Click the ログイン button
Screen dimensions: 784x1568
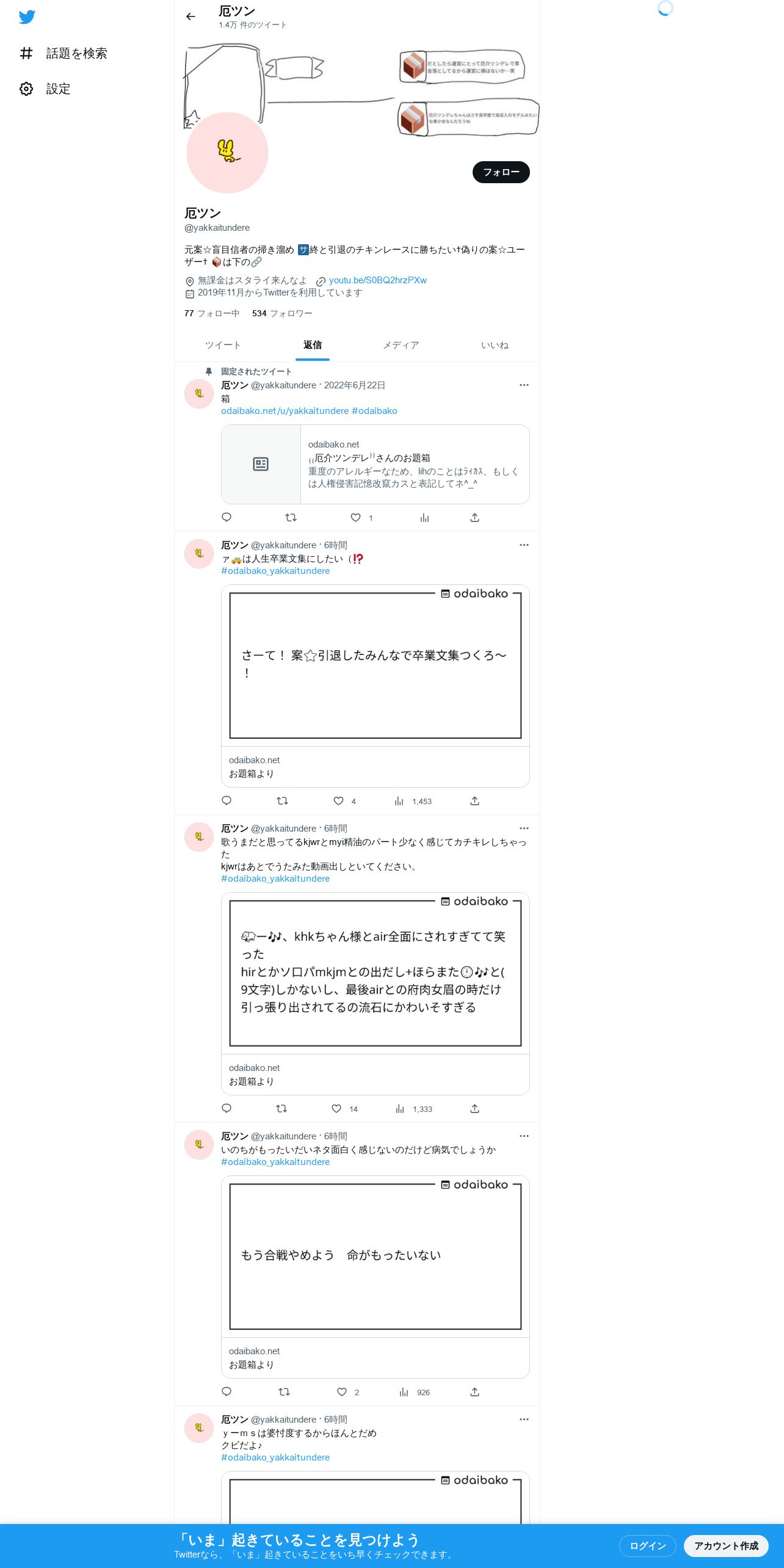(648, 1545)
